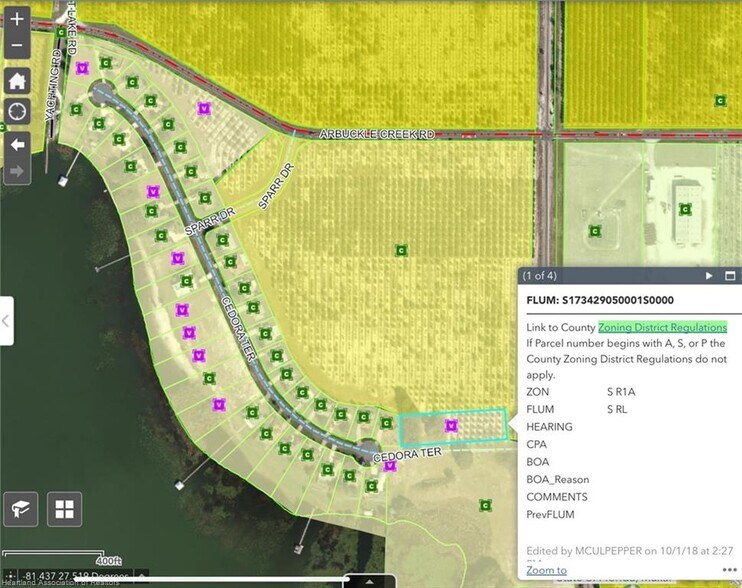Select the purple V marker inside highlighted parcel
The height and width of the screenshot is (588, 742).
[451, 426]
